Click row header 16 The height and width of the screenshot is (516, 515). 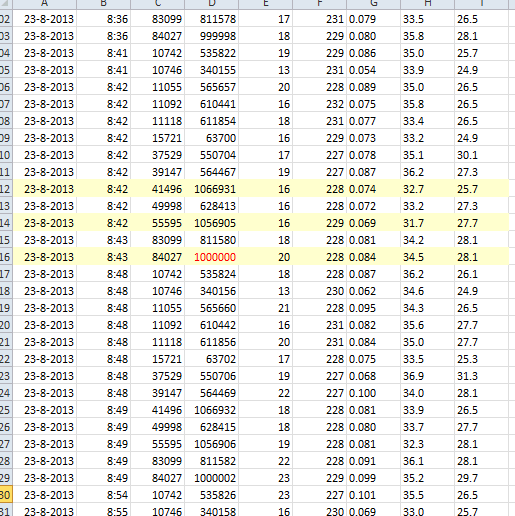6,257
